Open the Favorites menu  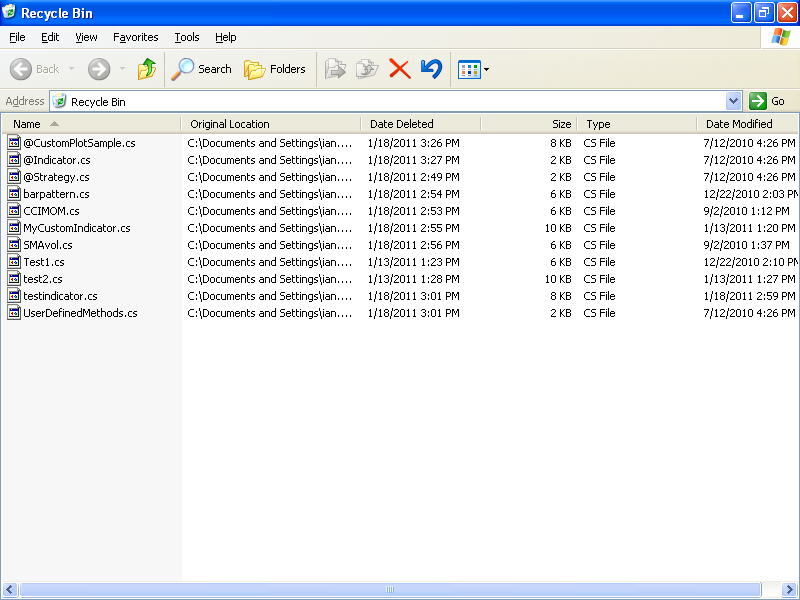pyautogui.click(x=136, y=37)
